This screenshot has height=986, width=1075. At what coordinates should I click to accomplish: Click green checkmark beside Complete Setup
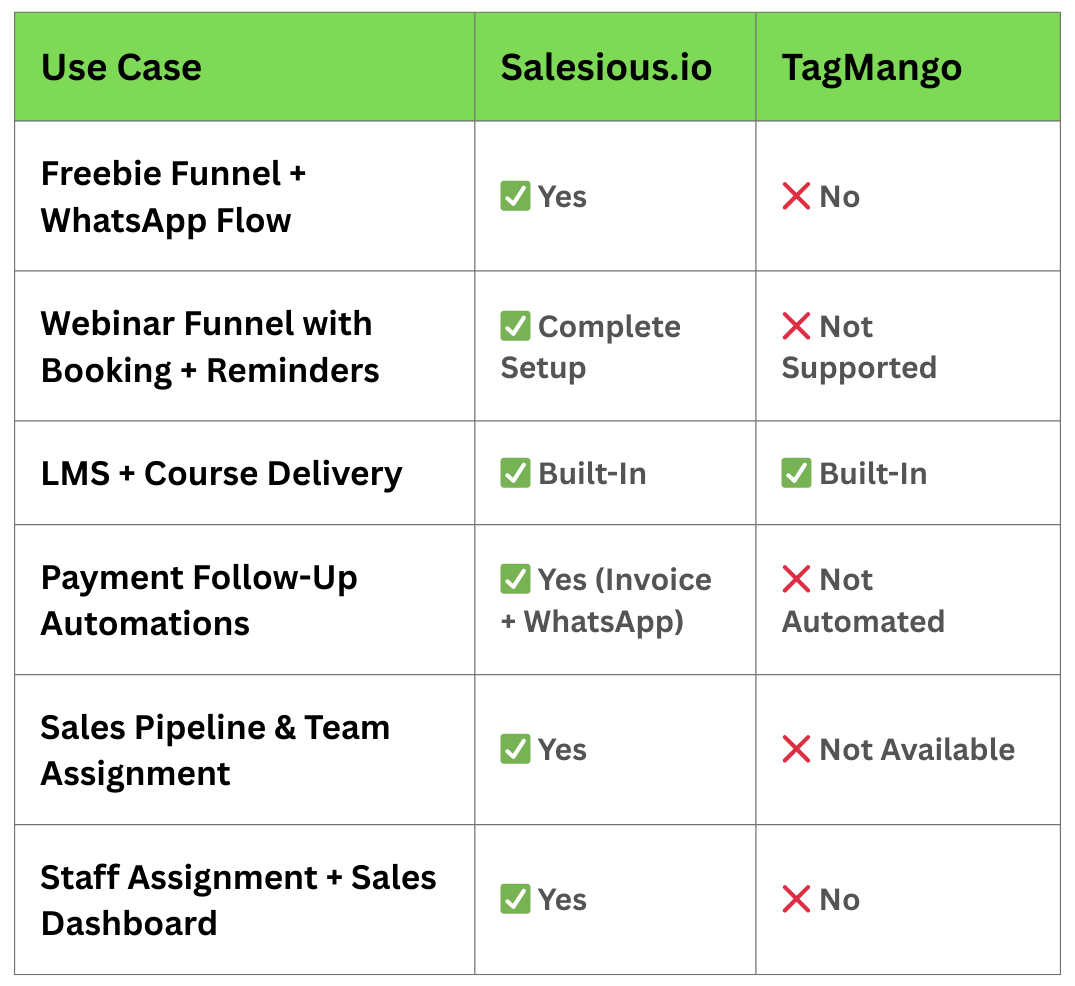[515, 326]
